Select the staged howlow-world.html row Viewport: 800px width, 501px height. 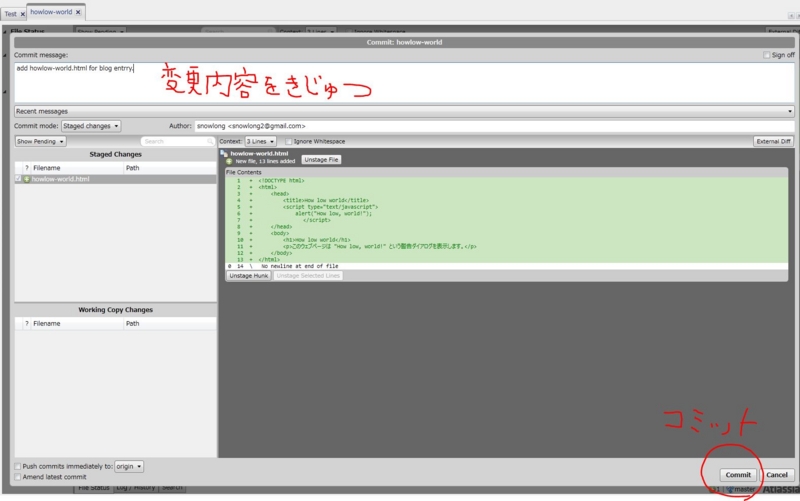coord(115,179)
